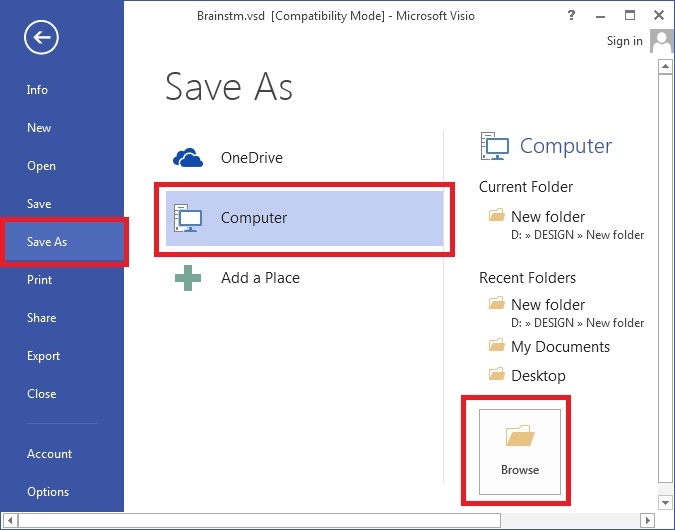Click the folder icon in the Browse button

coord(520,435)
